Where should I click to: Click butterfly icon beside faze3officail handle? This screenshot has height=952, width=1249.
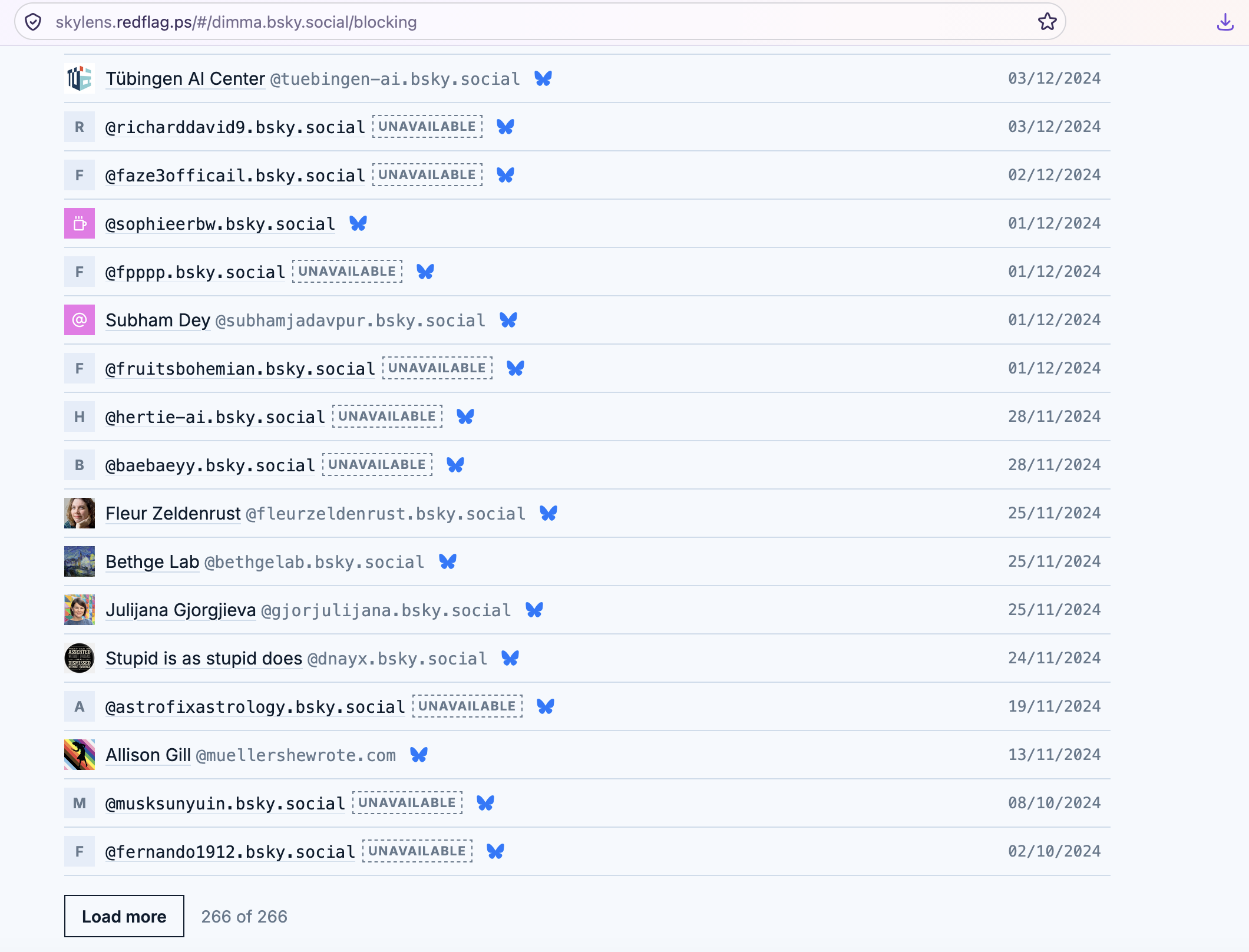click(505, 175)
